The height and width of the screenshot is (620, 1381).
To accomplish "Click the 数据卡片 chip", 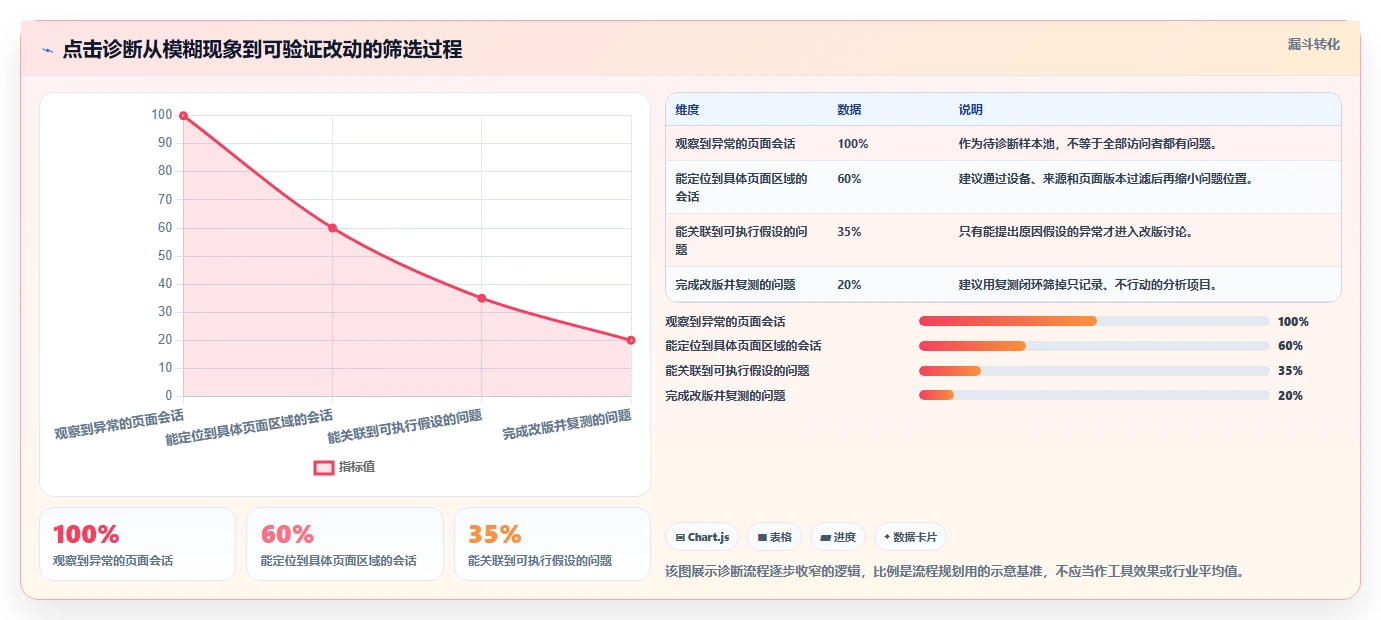I will point(910,537).
